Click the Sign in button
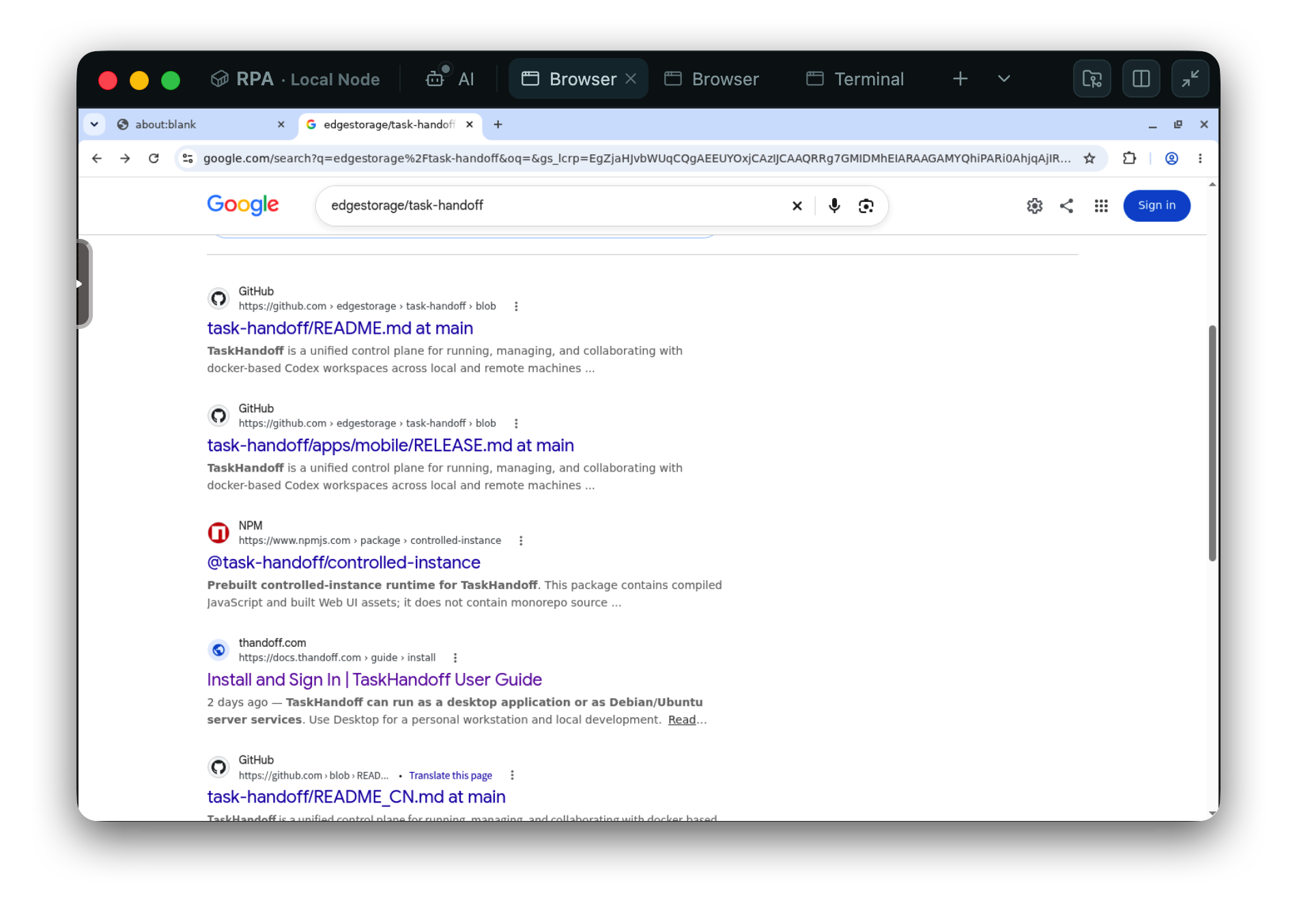Screen dimensions: 1297x924 pos(1156,205)
